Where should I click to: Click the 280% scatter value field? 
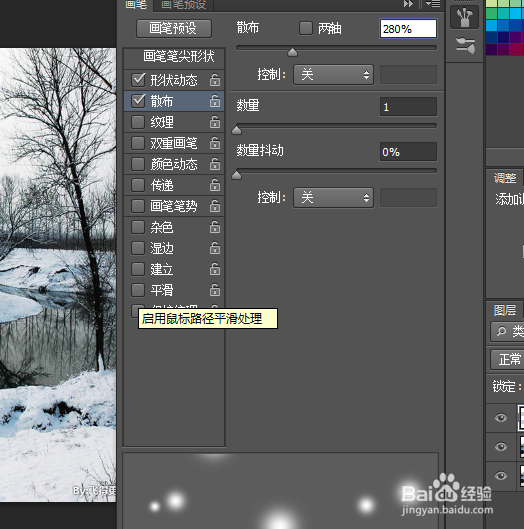point(408,28)
